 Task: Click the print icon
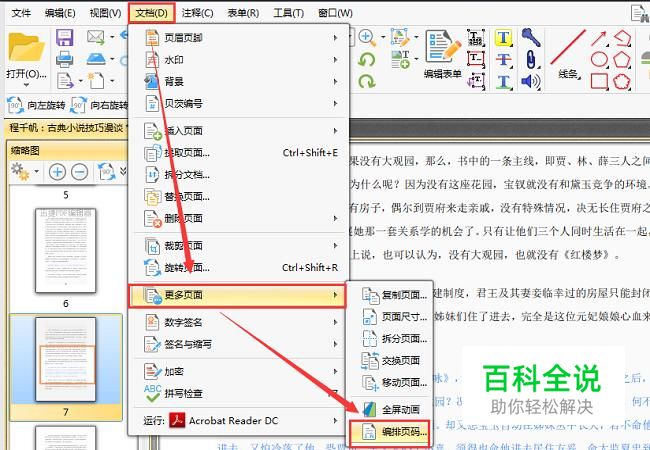65,59
